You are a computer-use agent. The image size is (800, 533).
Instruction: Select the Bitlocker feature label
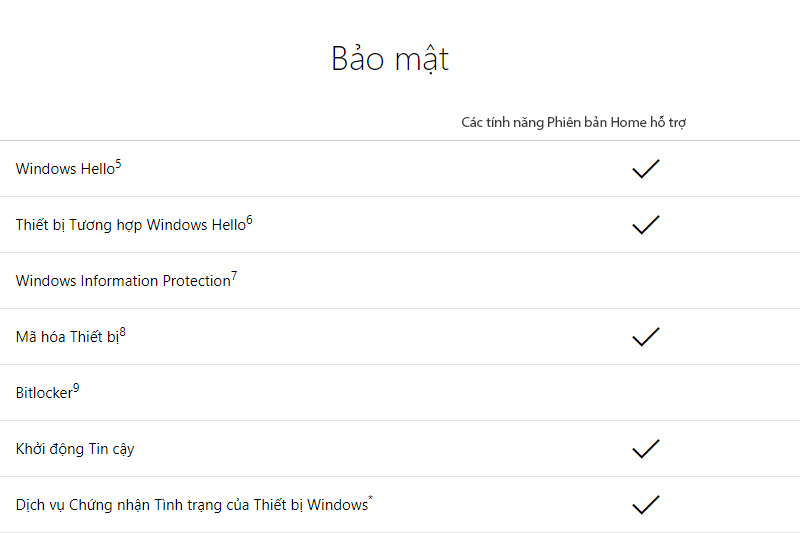(44, 393)
